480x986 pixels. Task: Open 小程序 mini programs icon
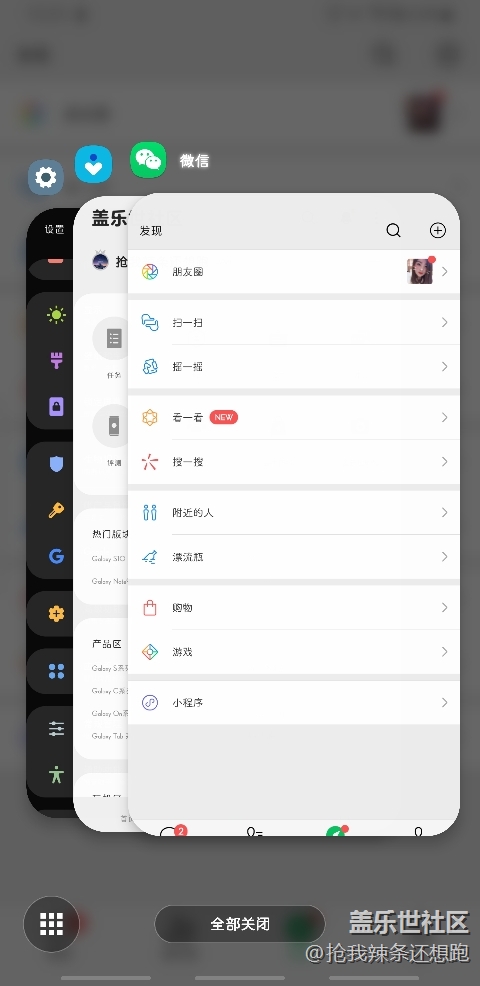coord(150,702)
